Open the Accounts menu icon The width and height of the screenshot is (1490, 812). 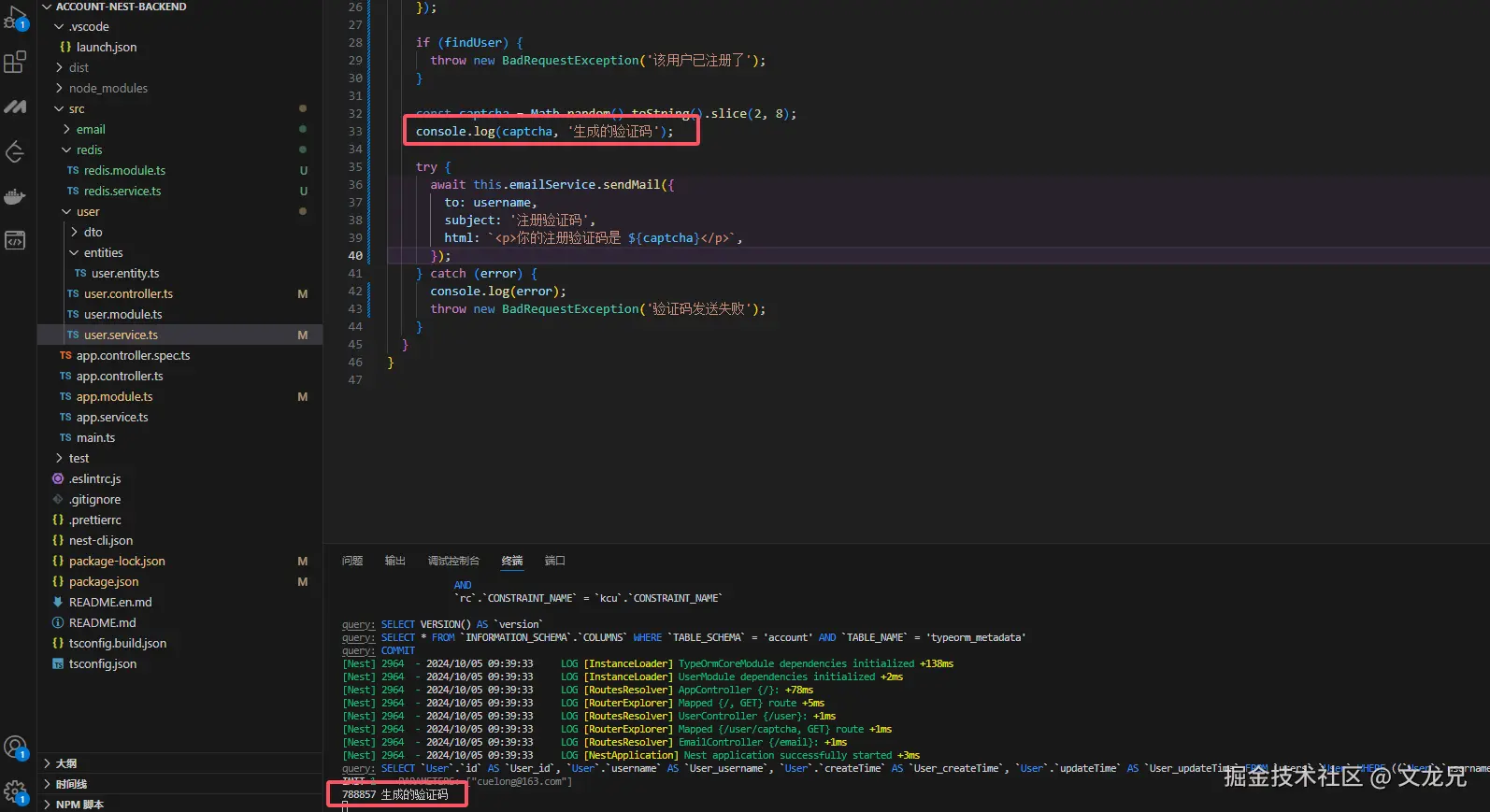click(15, 747)
